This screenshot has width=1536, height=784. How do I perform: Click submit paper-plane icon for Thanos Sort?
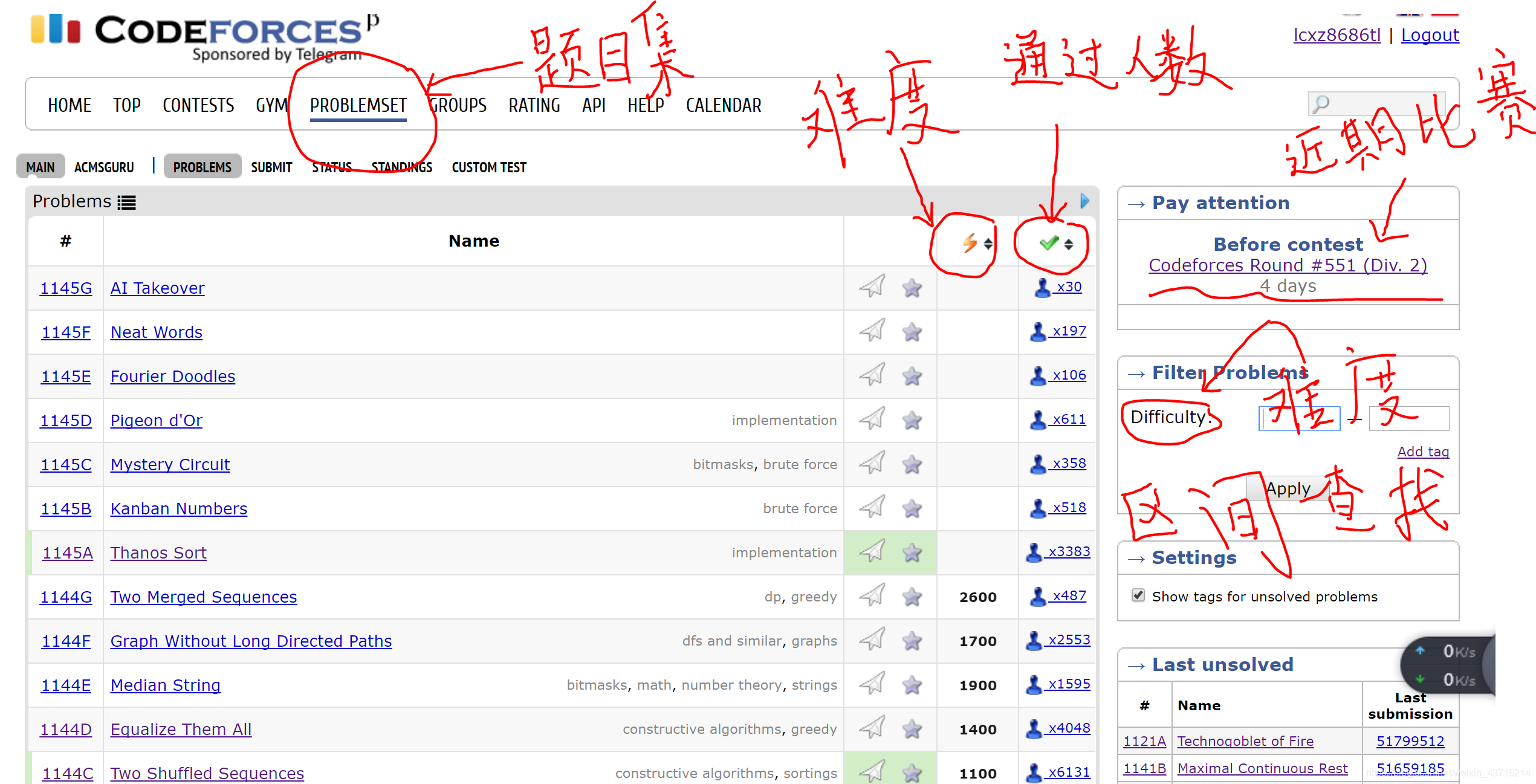pos(872,551)
